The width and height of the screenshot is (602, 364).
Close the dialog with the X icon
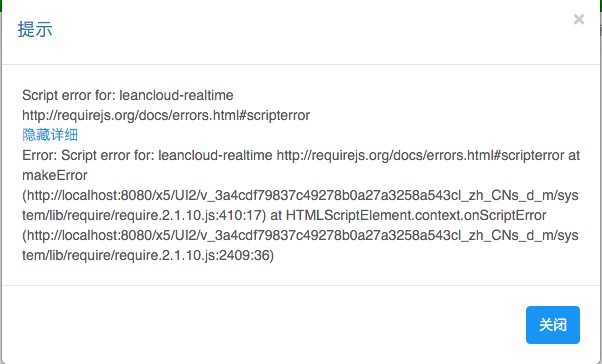[x=579, y=19]
